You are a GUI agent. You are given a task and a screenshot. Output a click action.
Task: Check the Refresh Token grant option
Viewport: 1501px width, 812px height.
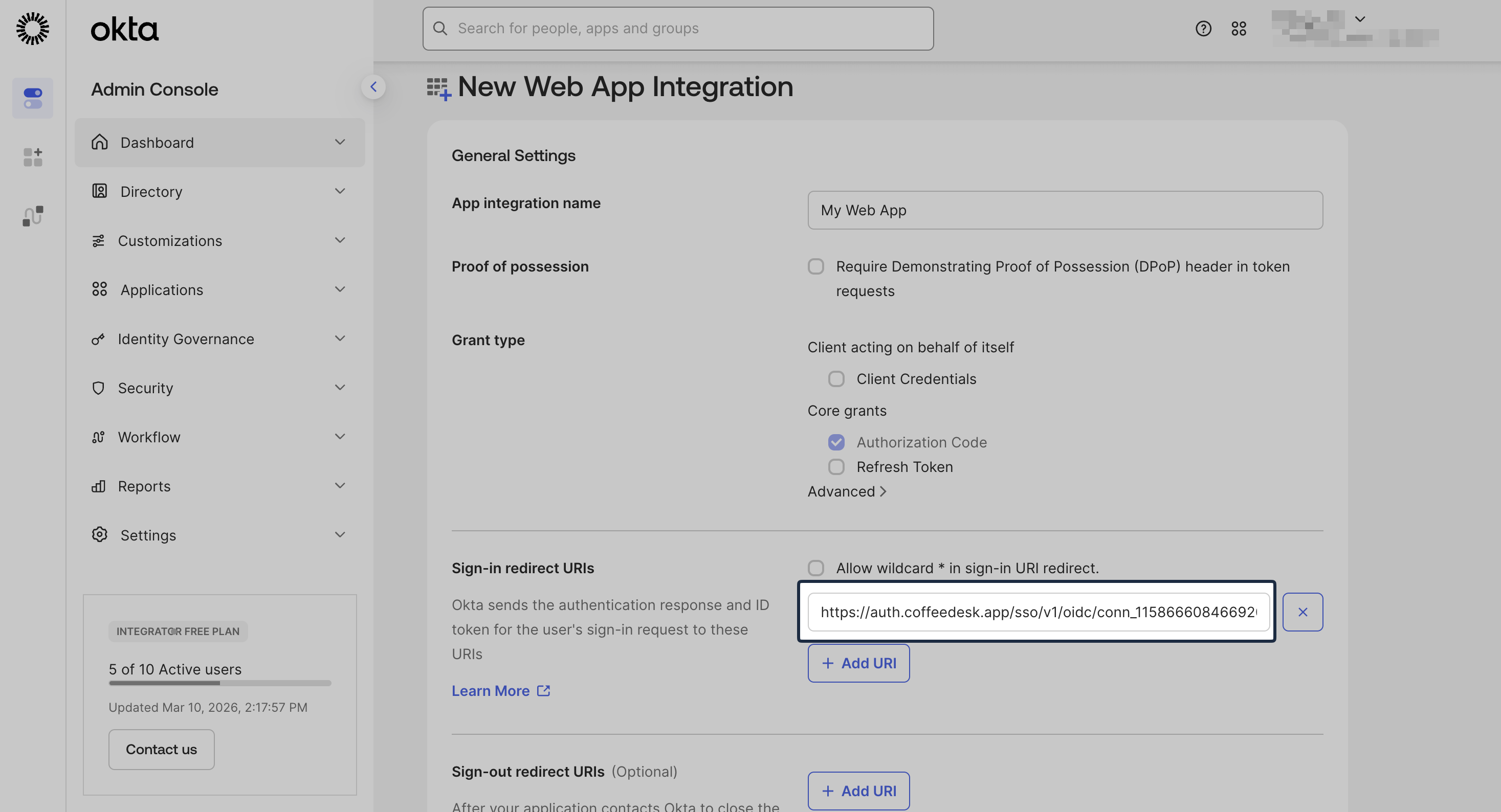click(836, 466)
